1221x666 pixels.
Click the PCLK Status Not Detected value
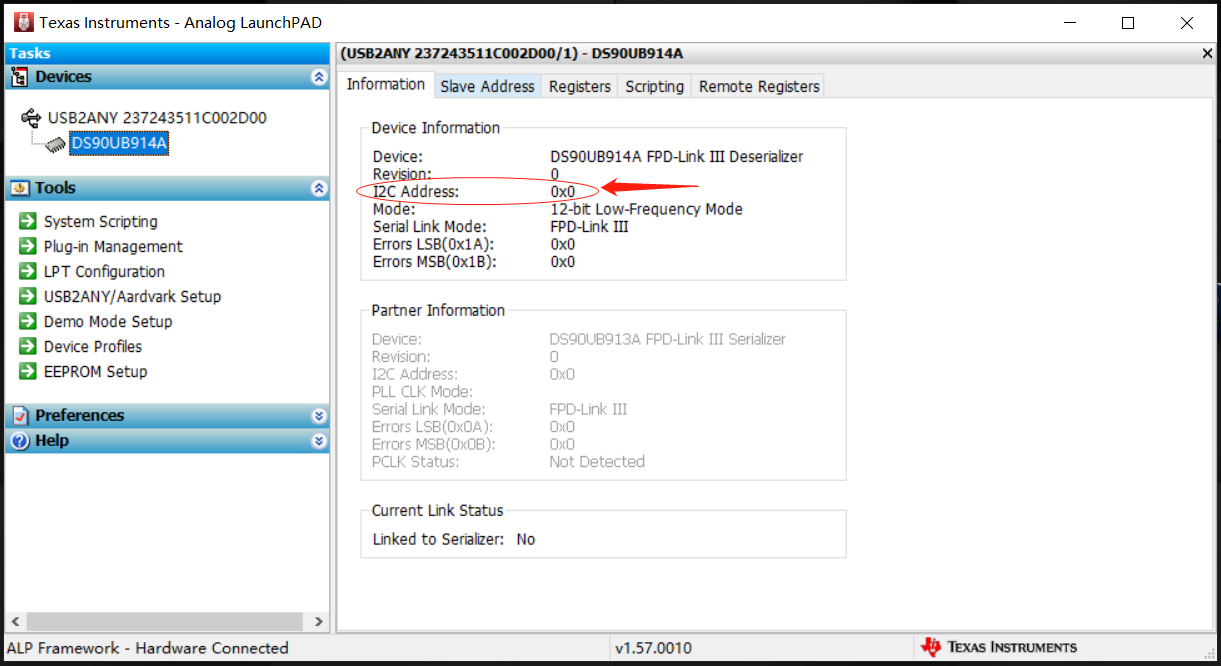pos(597,462)
